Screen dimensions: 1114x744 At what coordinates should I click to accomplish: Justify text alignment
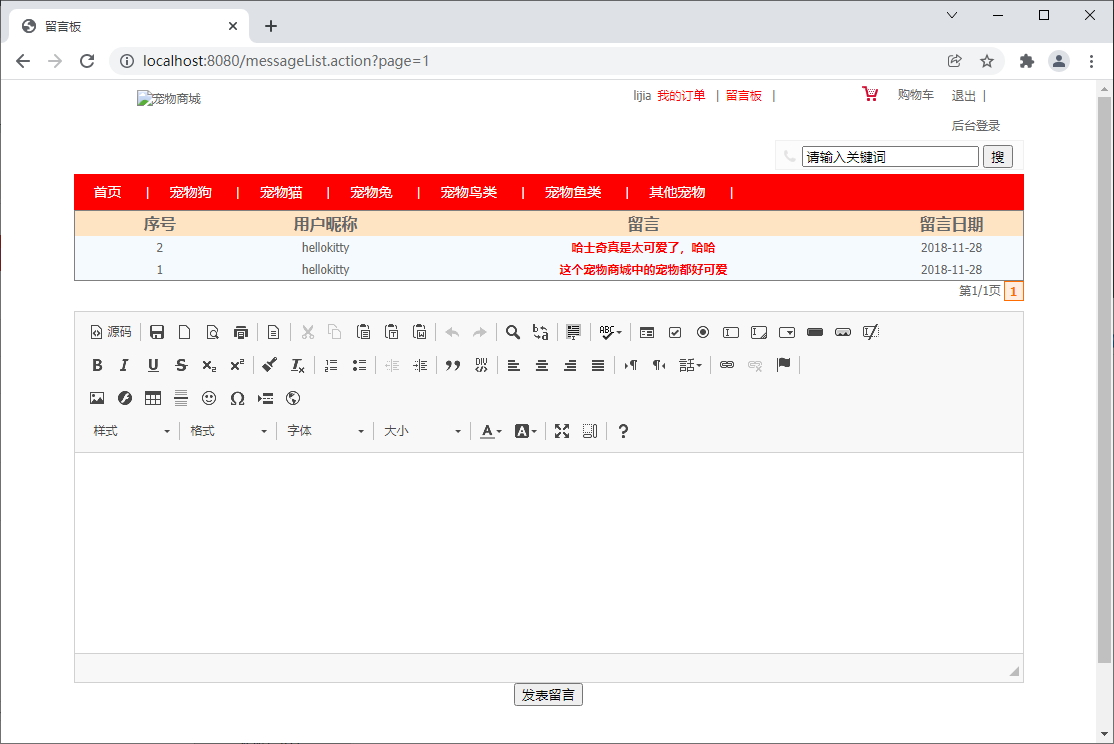pyautogui.click(x=598, y=365)
